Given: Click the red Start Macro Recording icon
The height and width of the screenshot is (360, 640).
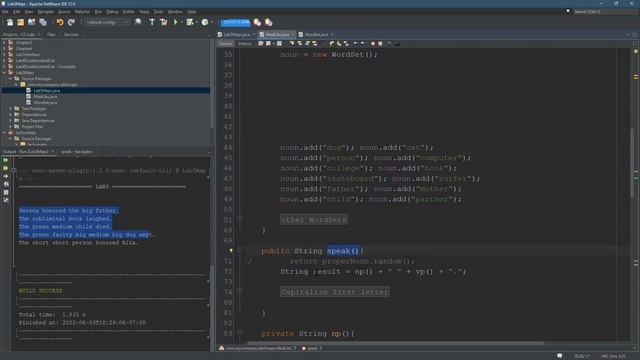Looking at the screenshot, I should pyautogui.click(x=373, y=44).
